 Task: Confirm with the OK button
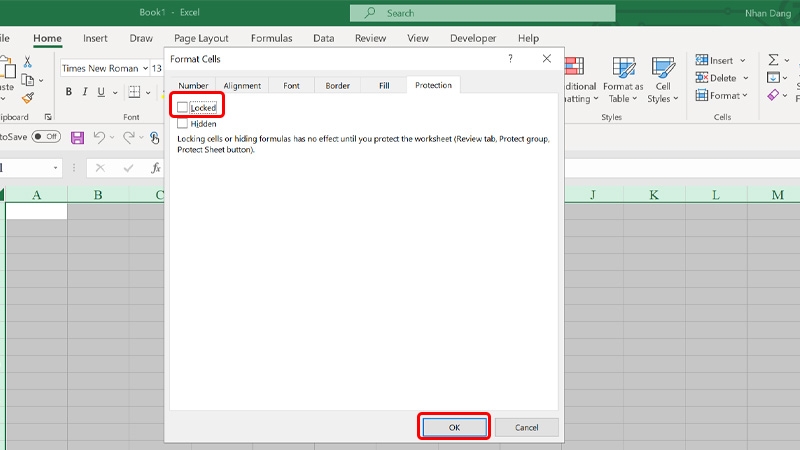454,427
